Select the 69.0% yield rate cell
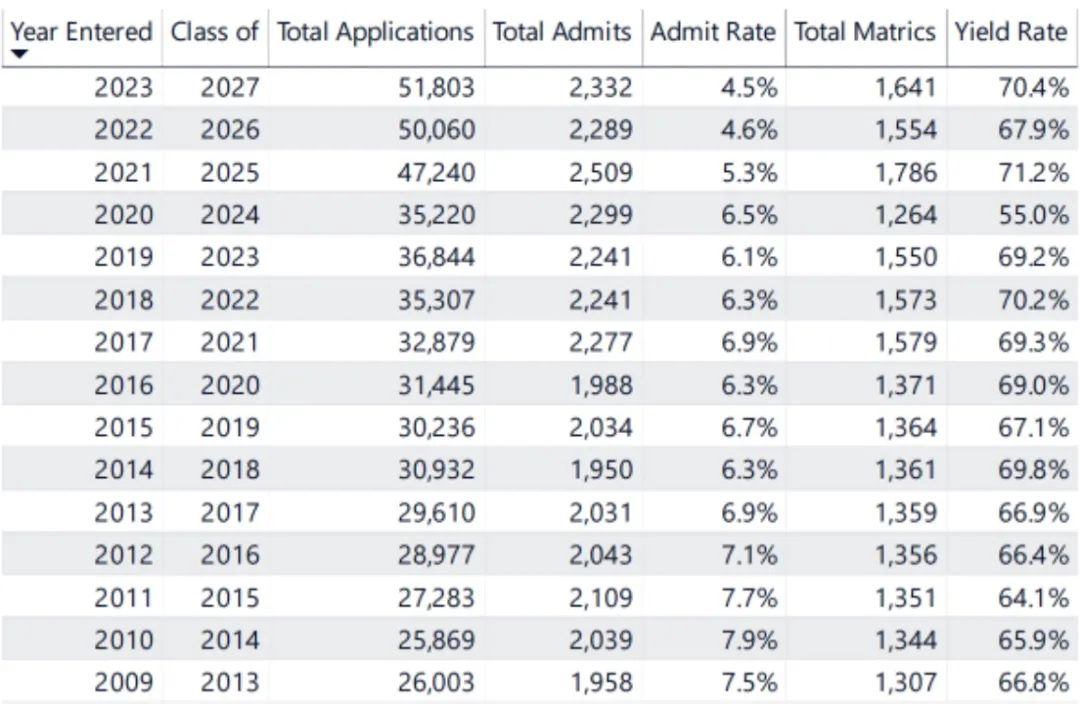 (1034, 384)
